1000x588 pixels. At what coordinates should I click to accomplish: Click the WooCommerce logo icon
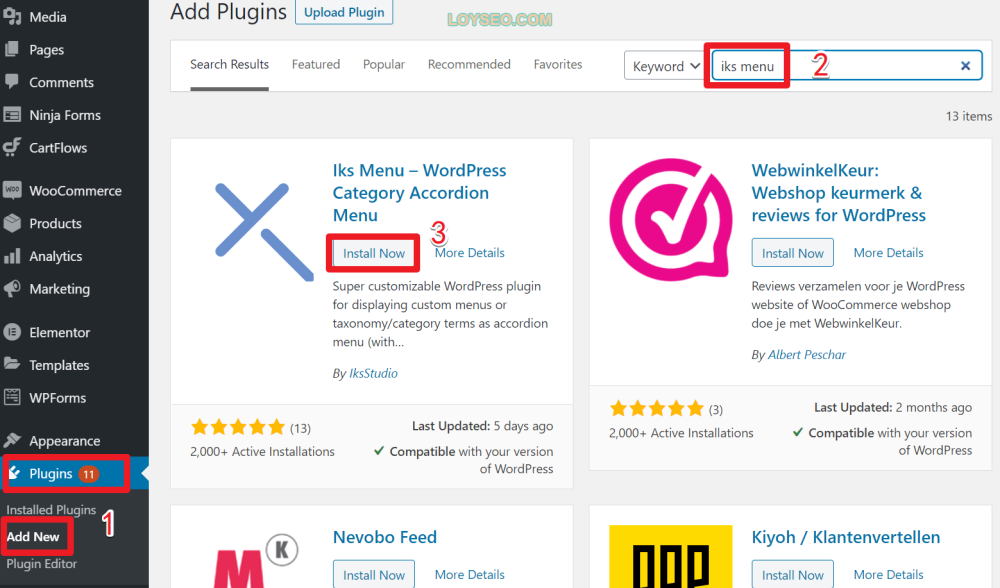12,190
